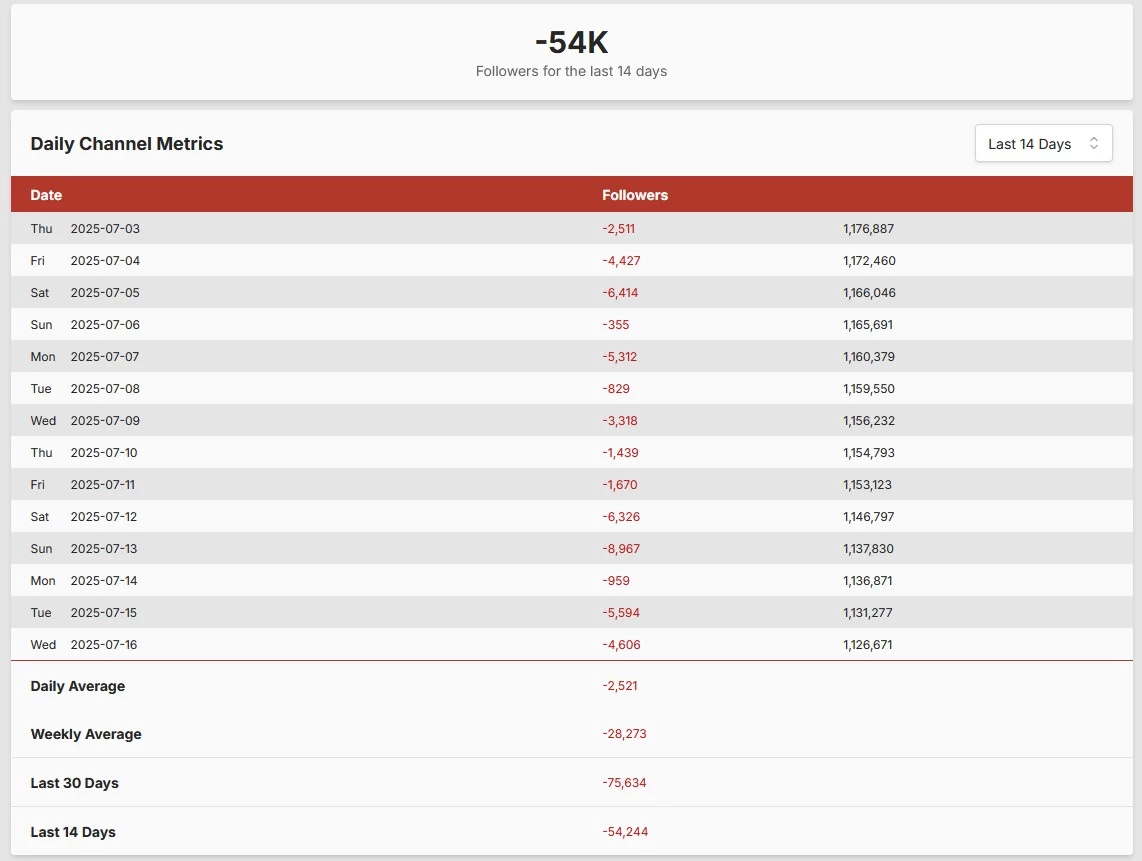This screenshot has width=1142, height=861.
Task: Click total followers 1,137,830
Action: (x=868, y=549)
